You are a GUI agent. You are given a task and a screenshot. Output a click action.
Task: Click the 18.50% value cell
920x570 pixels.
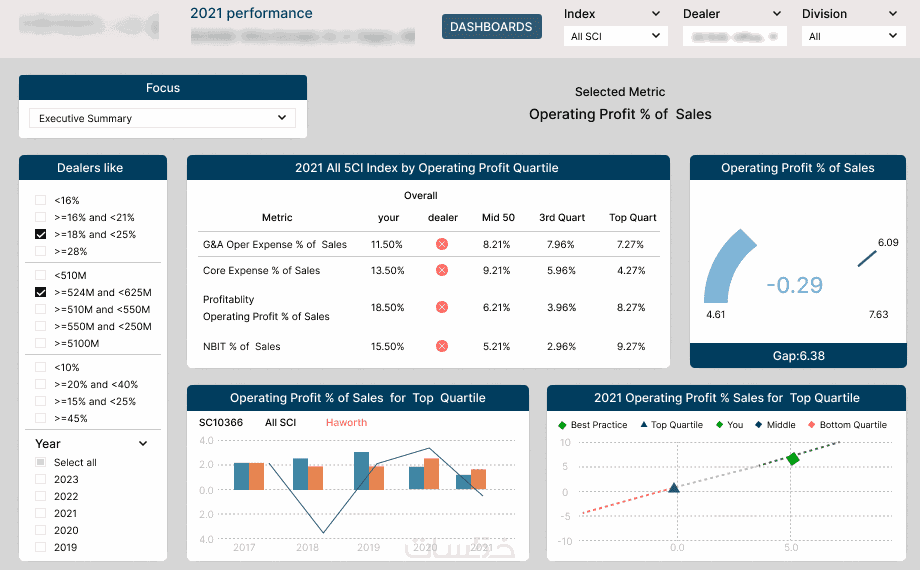click(x=387, y=307)
